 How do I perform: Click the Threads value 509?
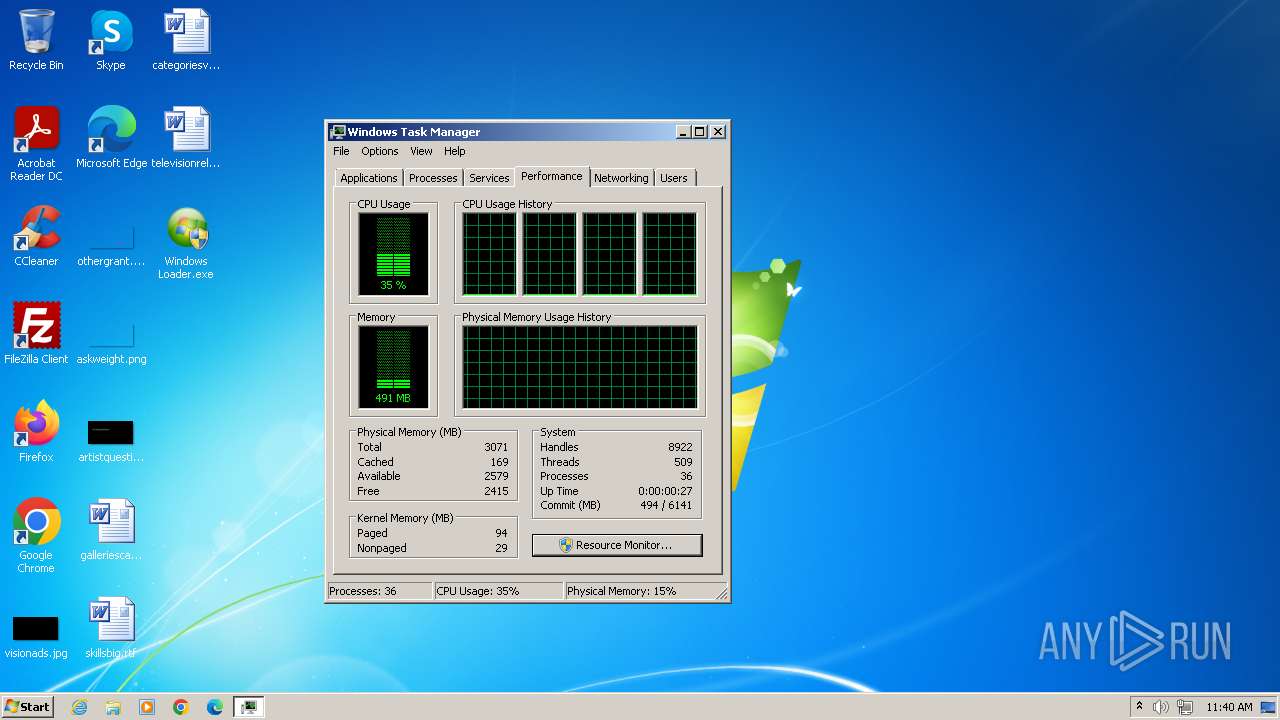(683, 462)
